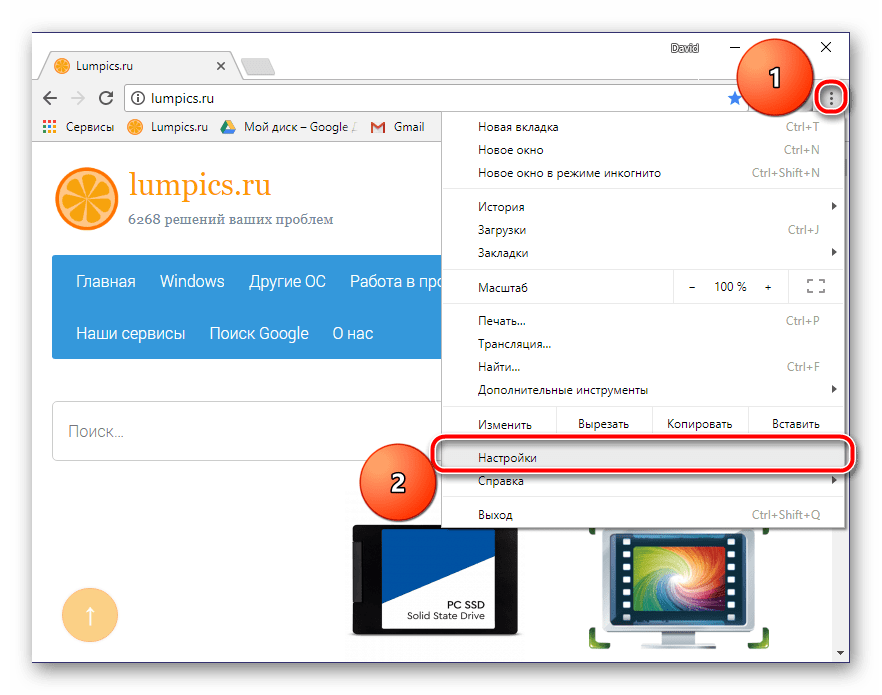
Task: Open the Сервисы apps grid bookmark
Action: [79, 127]
